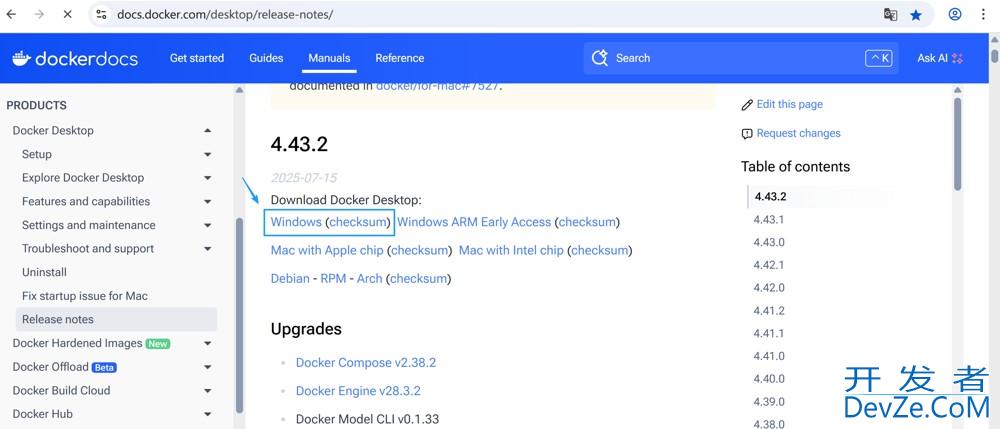Click the Edit this page pencil icon
Screen dimensions: 1000x429
click(747, 105)
